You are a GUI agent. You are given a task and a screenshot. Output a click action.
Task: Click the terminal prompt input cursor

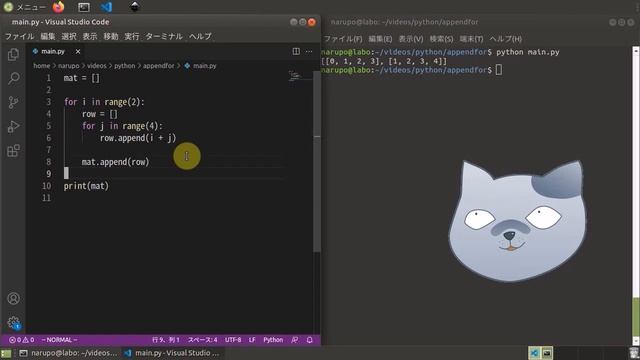499,70
